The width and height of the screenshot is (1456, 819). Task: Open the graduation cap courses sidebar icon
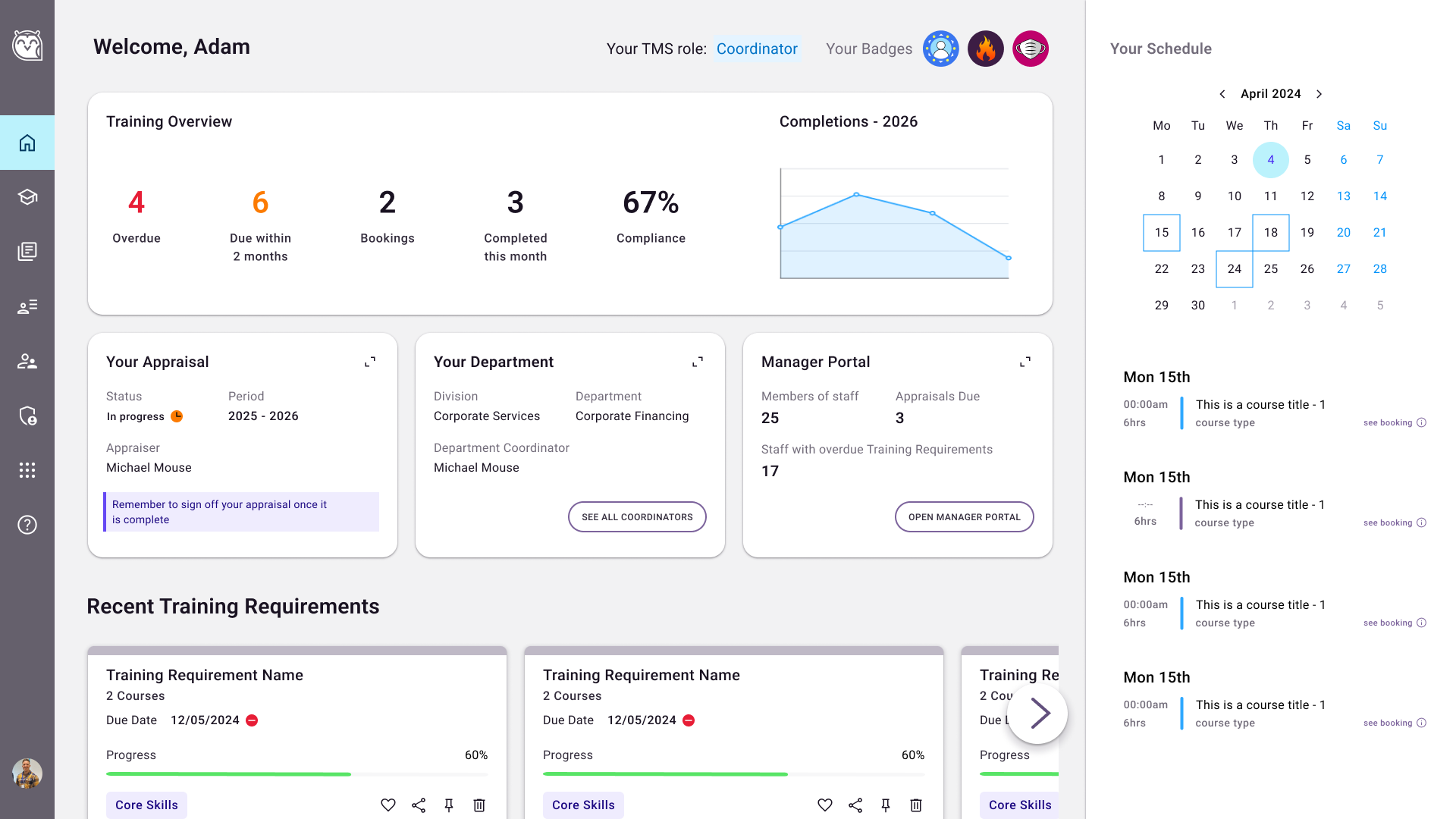(x=27, y=197)
